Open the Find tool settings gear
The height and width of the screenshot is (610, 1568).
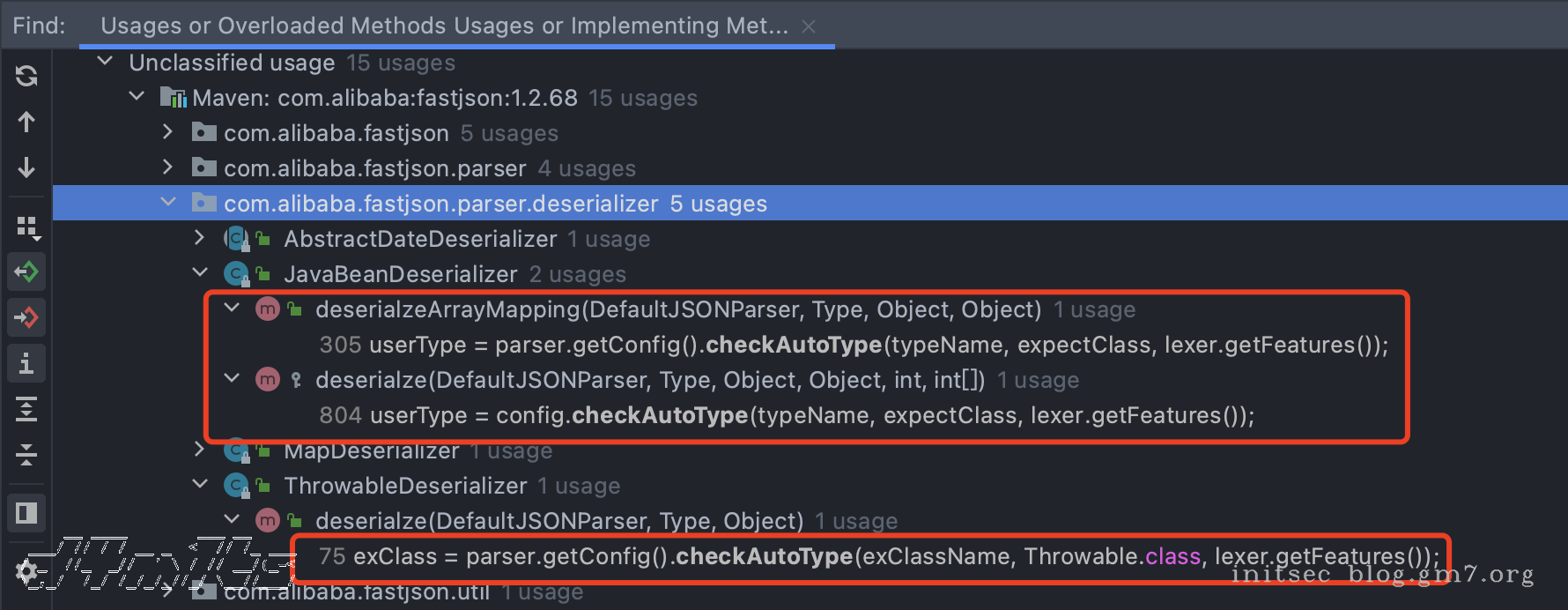click(x=26, y=572)
